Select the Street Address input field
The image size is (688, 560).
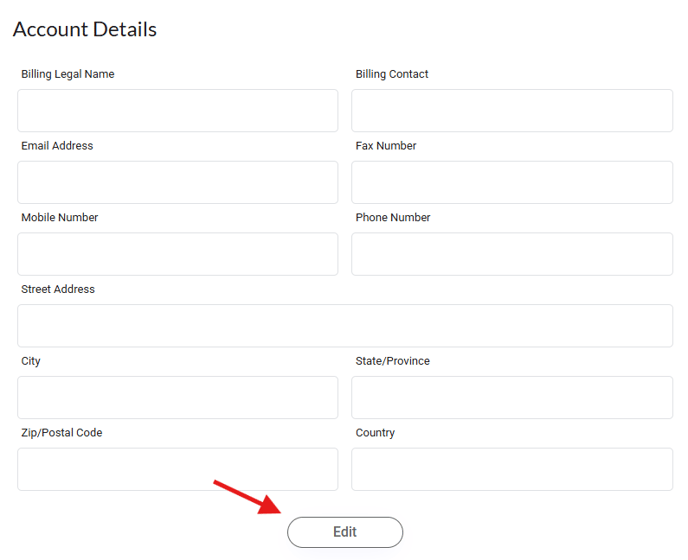[x=345, y=326]
